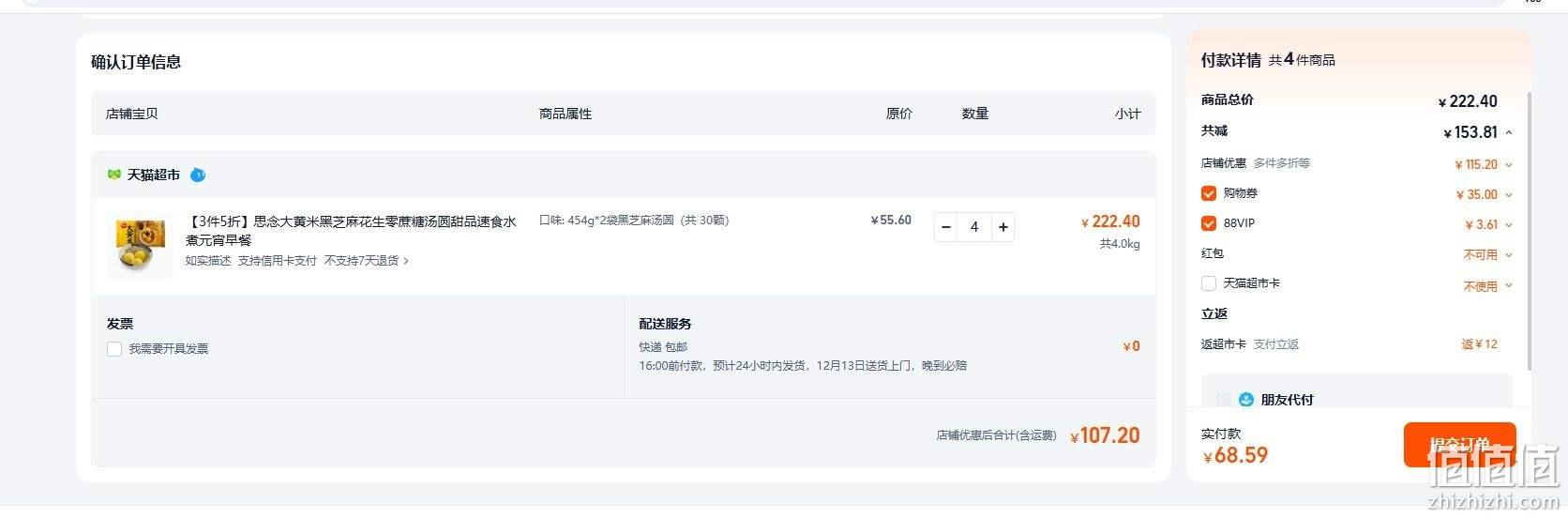Click the 返超市卡 返¥12 row value
The width and height of the screenshot is (1568, 518).
click(1479, 344)
